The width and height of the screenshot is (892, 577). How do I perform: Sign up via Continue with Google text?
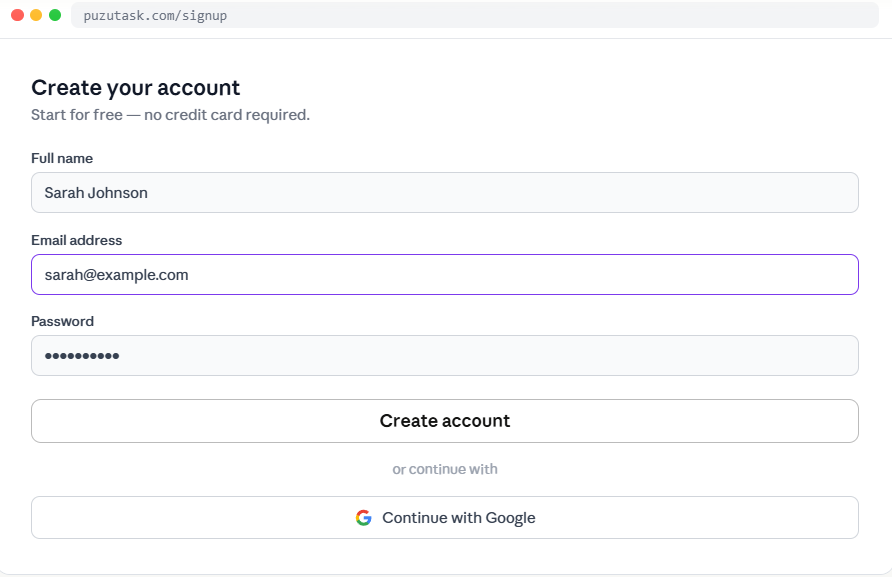(x=458, y=518)
